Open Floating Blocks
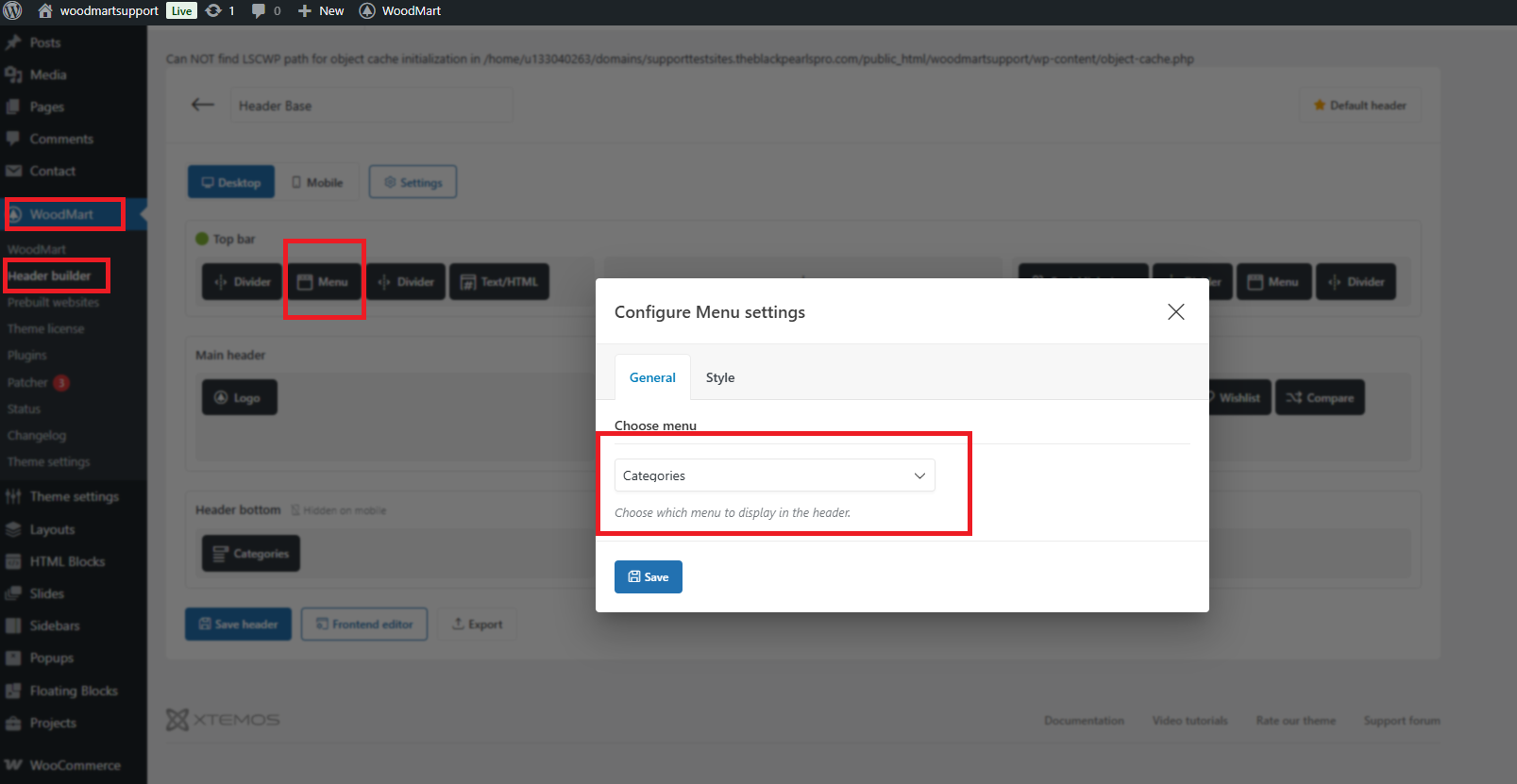Viewport: 1517px width, 784px height. click(74, 691)
